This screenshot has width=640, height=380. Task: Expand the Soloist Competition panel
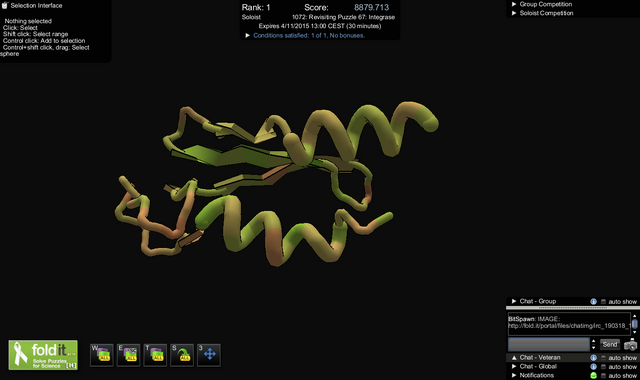coord(514,13)
